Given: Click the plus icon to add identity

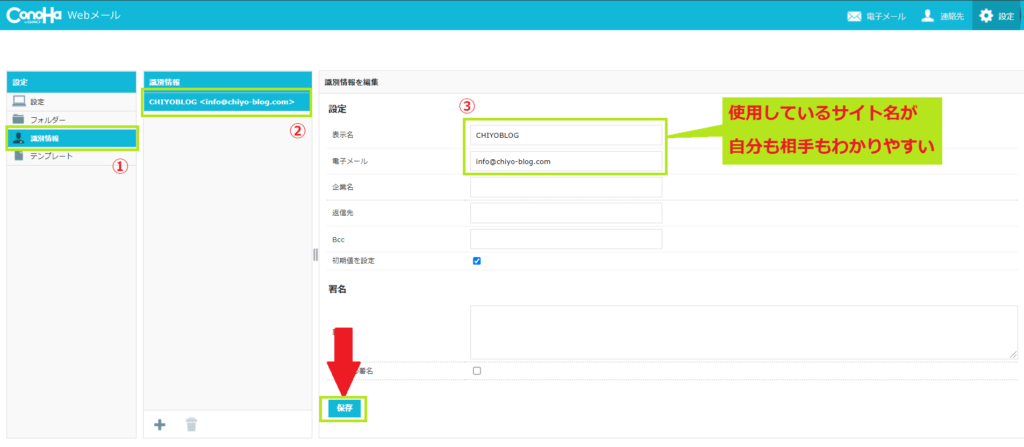Looking at the screenshot, I should pyautogui.click(x=159, y=424).
